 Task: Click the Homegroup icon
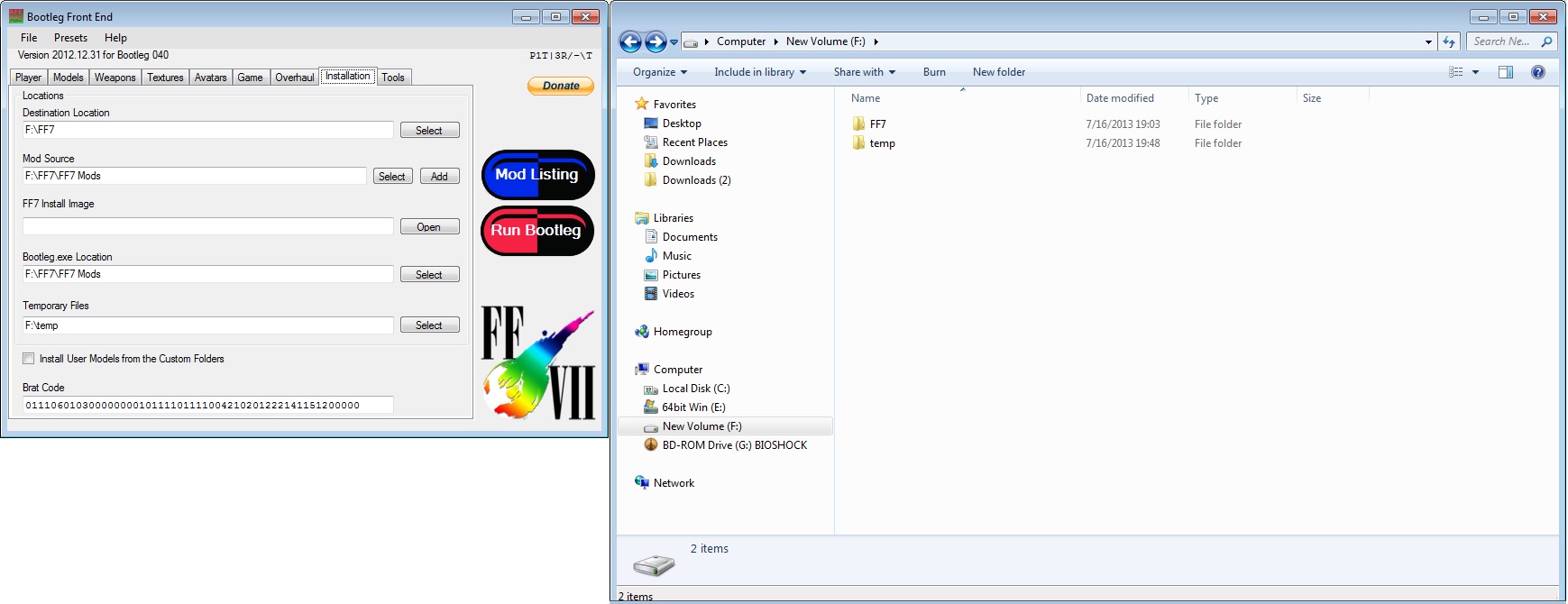(642, 331)
